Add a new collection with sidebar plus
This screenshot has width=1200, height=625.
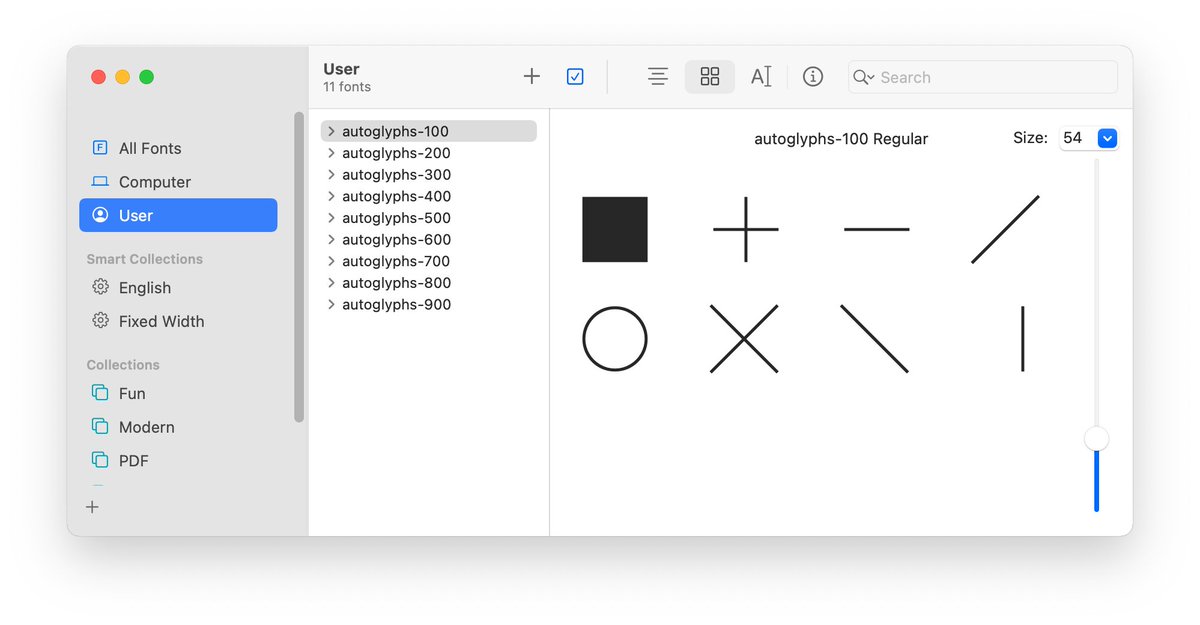click(92, 507)
